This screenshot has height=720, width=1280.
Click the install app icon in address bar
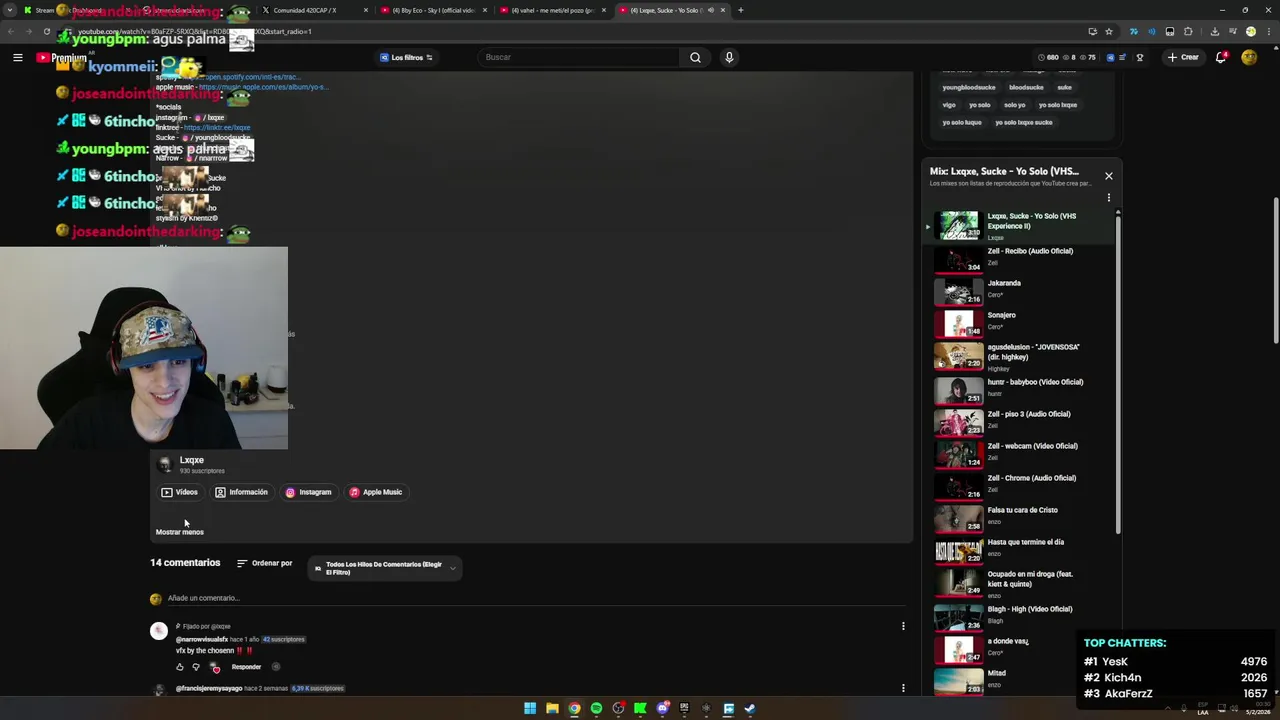pyautogui.click(x=1092, y=31)
